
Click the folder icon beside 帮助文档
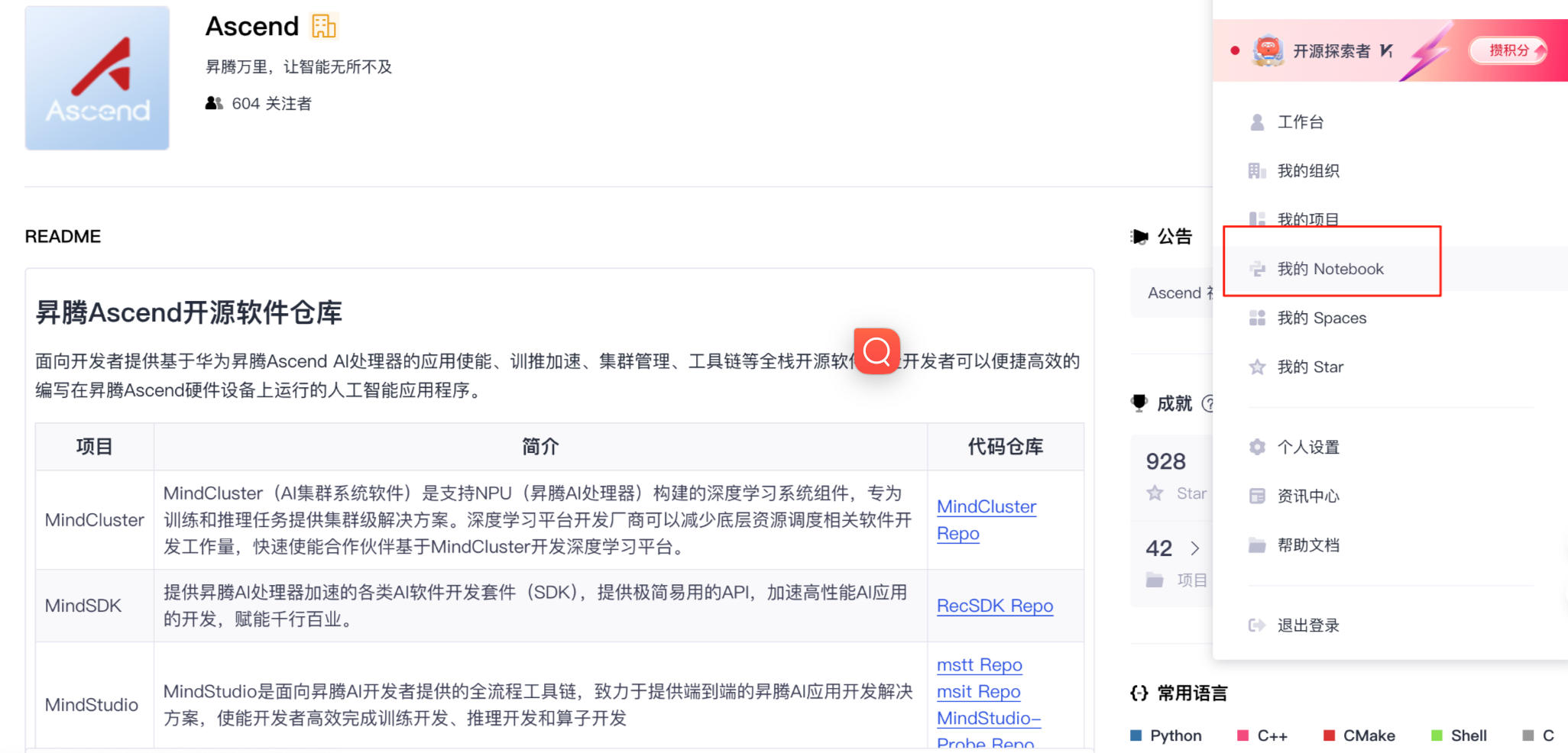click(1257, 545)
